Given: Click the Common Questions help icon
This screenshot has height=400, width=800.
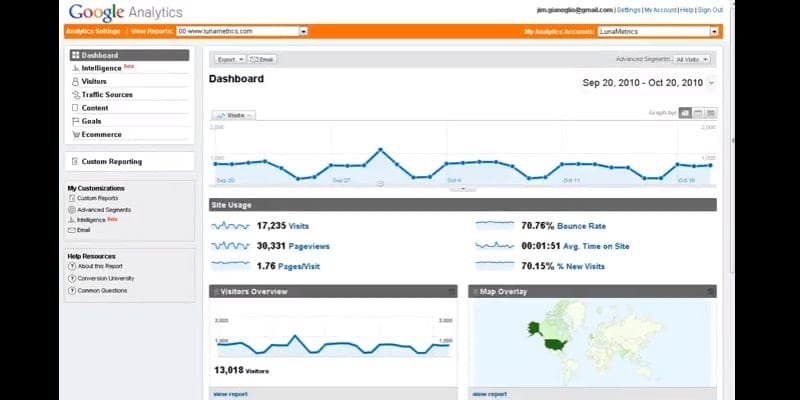Looking at the screenshot, I should [x=72, y=291].
